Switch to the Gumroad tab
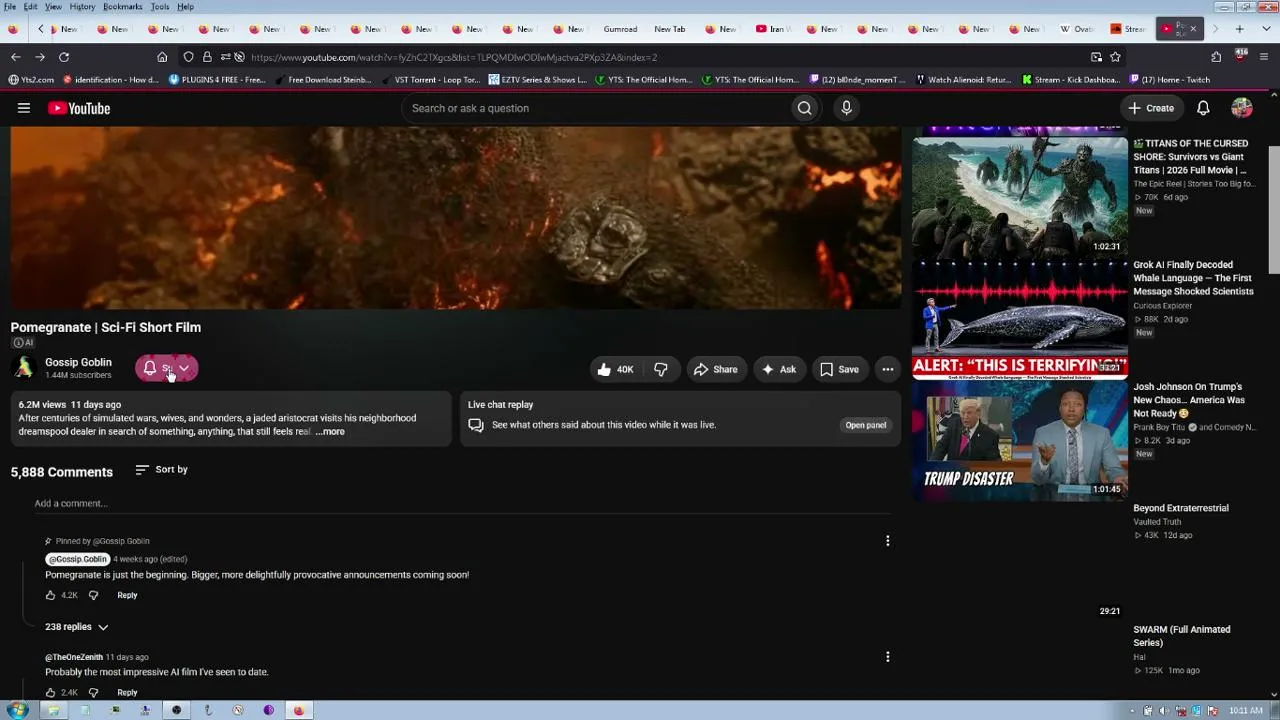The width and height of the screenshot is (1280, 720). pyautogui.click(x=620, y=29)
